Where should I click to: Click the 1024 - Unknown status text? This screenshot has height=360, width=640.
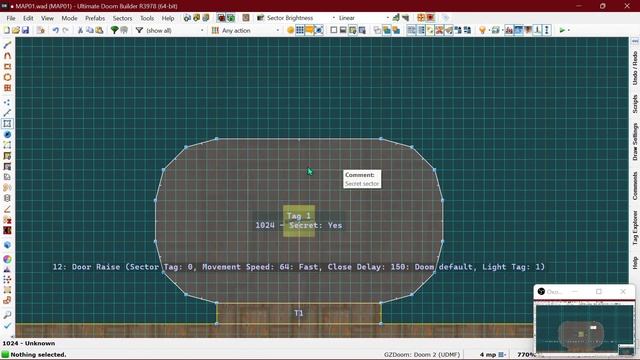pyautogui.click(x=29, y=343)
